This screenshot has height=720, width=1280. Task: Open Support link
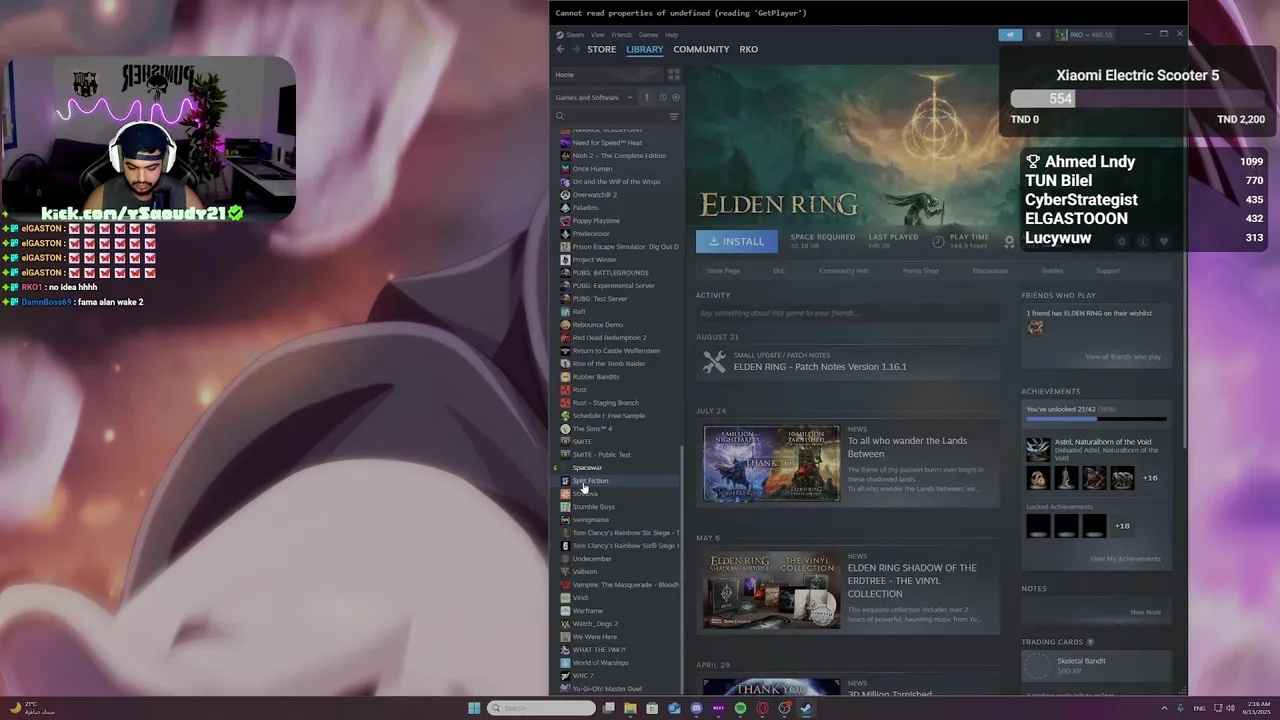[x=1108, y=271]
